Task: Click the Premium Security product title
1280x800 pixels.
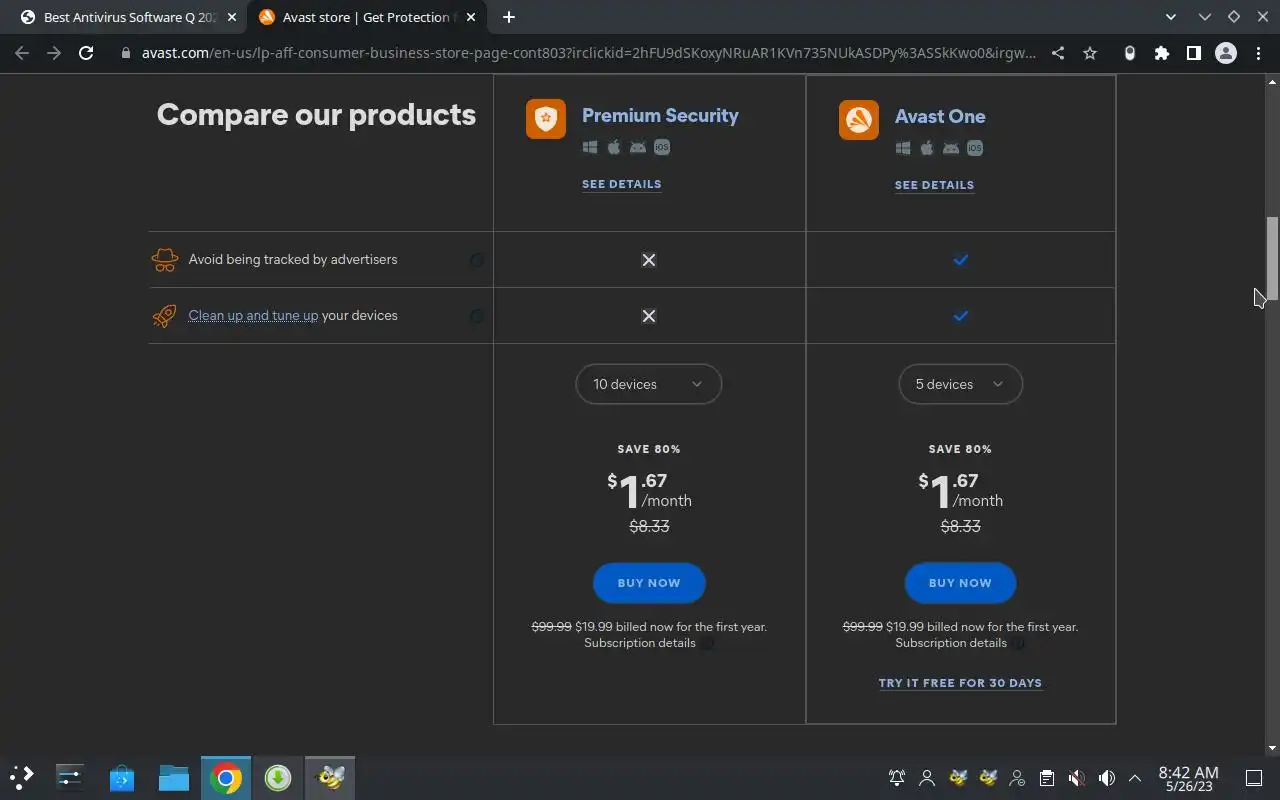Action: click(660, 115)
